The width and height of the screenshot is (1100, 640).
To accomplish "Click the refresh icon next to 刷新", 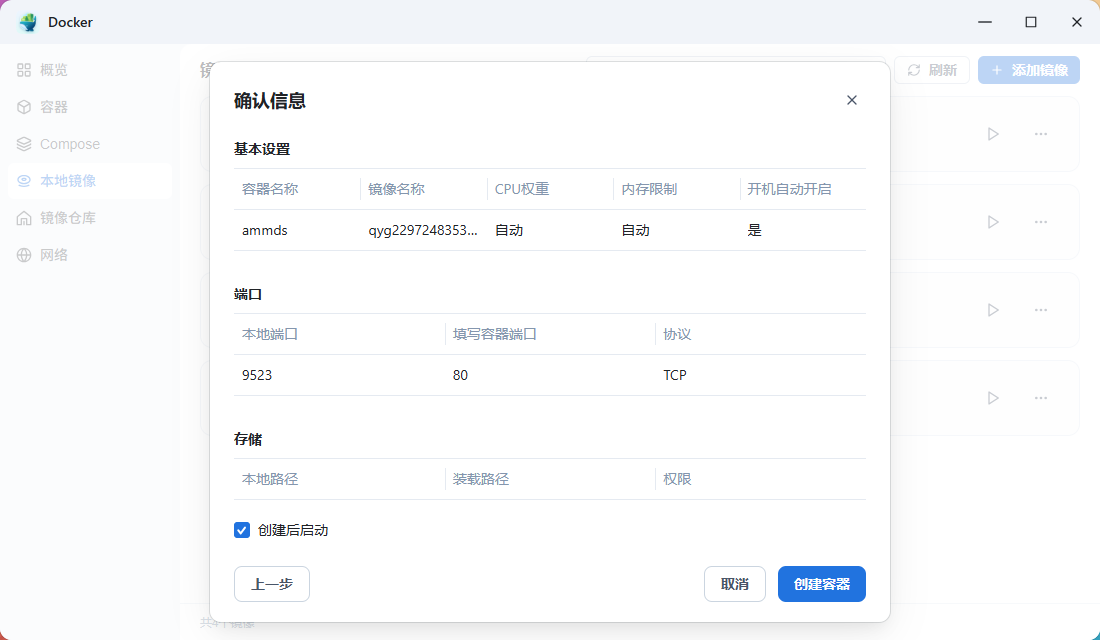I will click(x=912, y=69).
